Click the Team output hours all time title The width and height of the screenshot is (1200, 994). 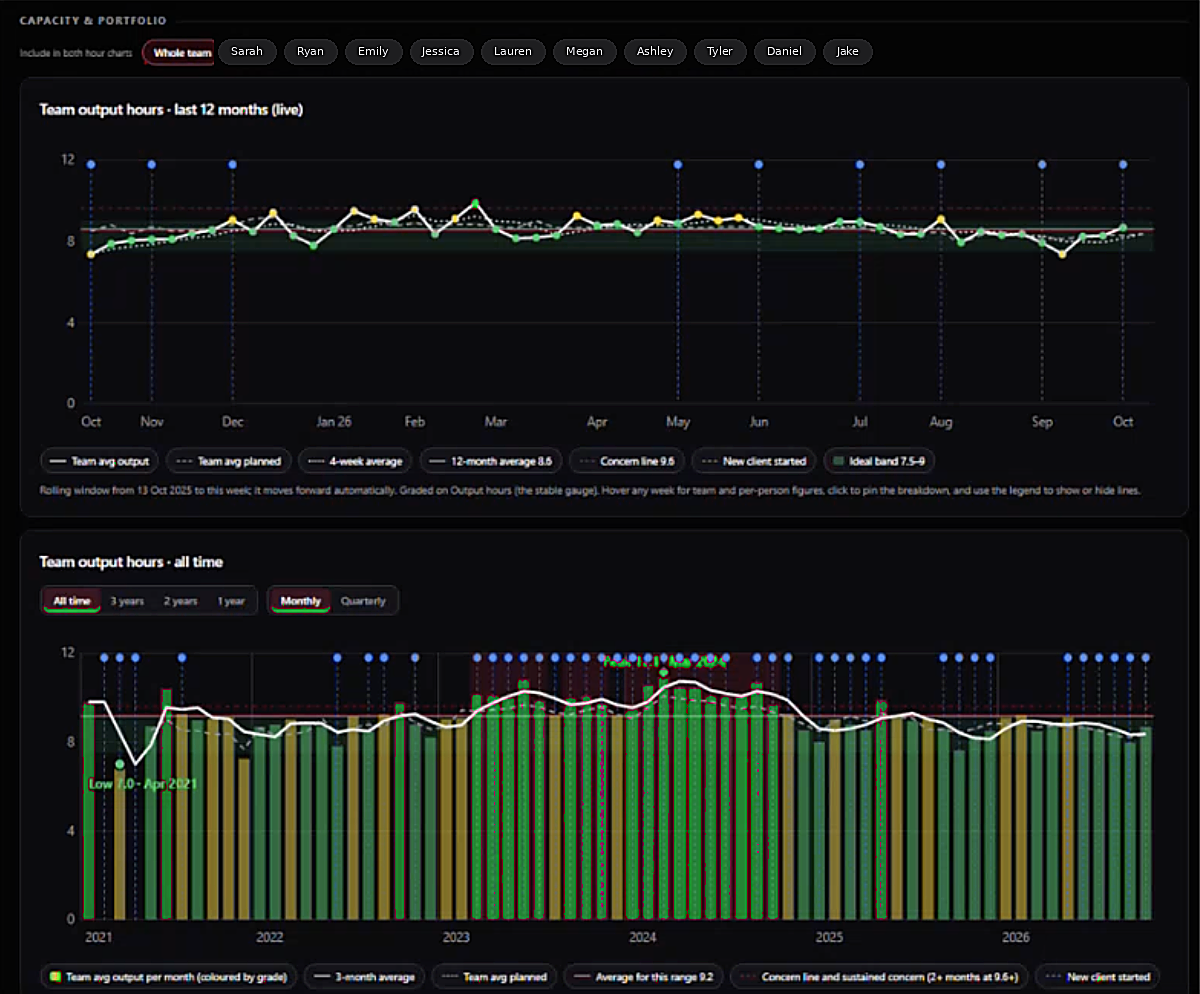pos(131,562)
